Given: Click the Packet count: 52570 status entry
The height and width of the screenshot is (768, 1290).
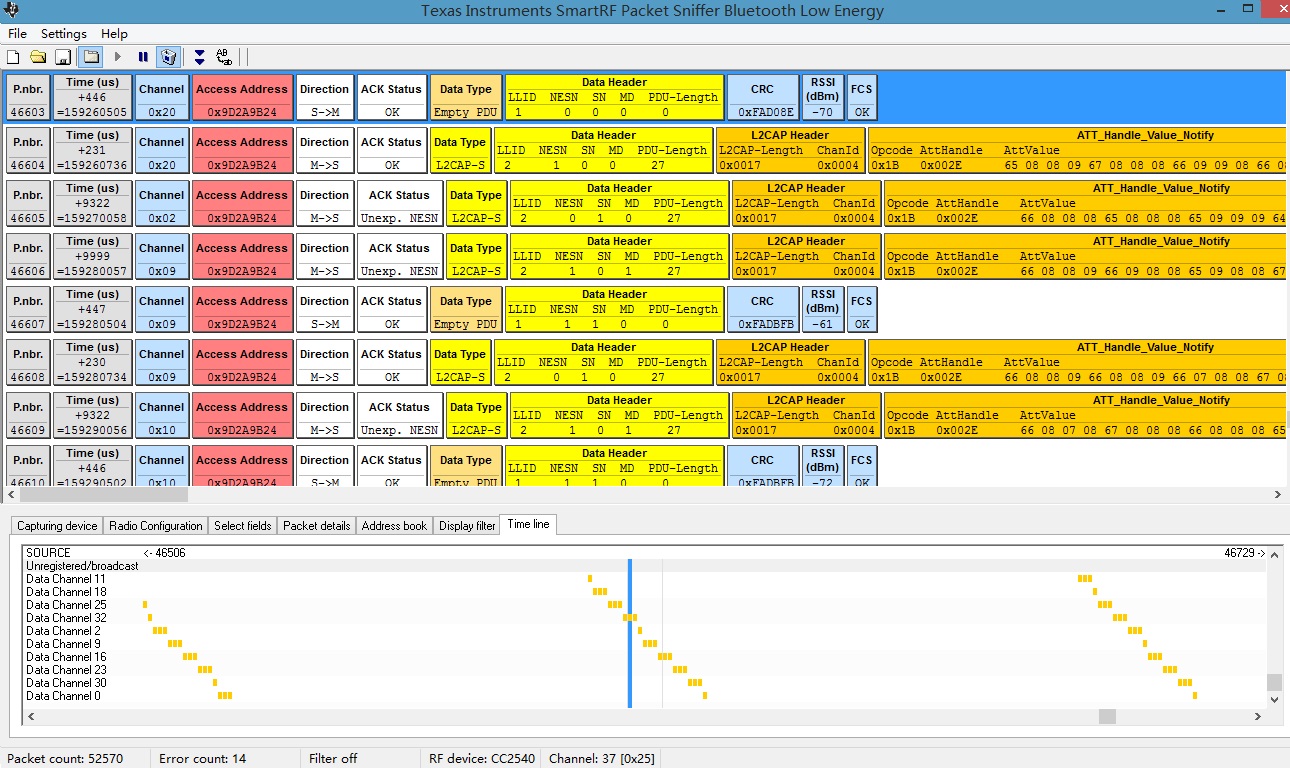Looking at the screenshot, I should click(65, 759).
